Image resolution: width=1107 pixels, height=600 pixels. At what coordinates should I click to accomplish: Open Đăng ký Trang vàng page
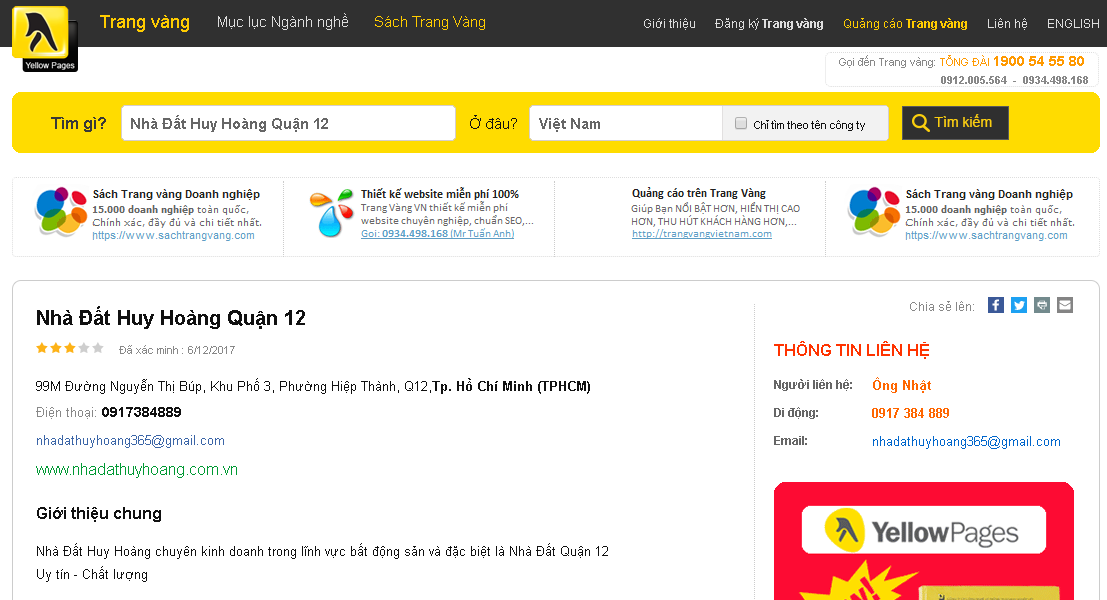pyautogui.click(x=769, y=24)
